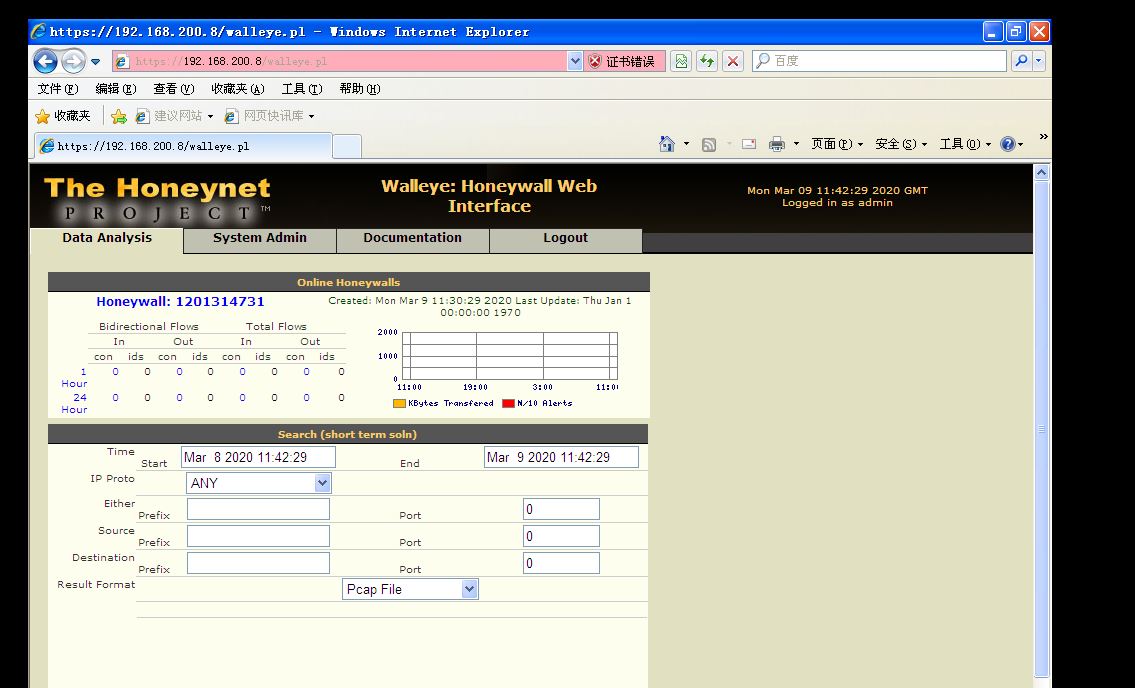
Task: Go forward with the Forward arrow button
Action: pyautogui.click(x=73, y=62)
